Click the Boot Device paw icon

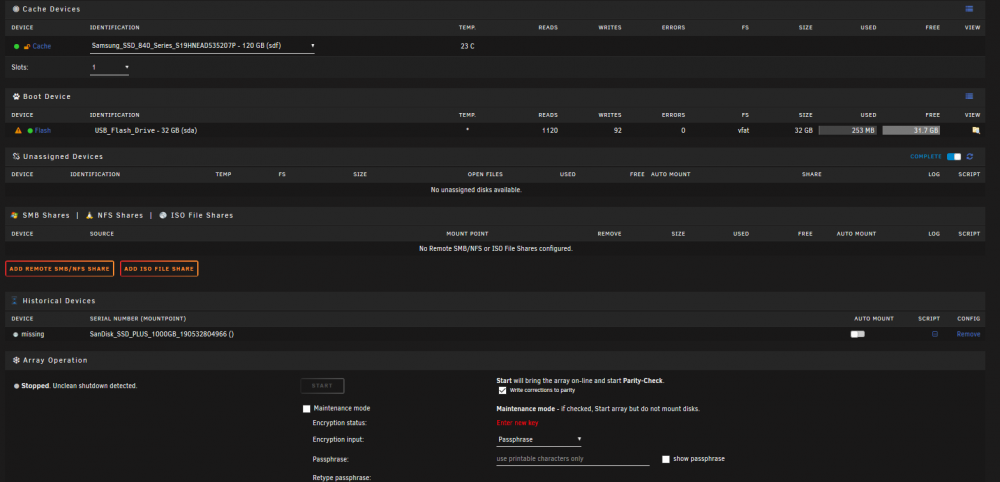16,96
